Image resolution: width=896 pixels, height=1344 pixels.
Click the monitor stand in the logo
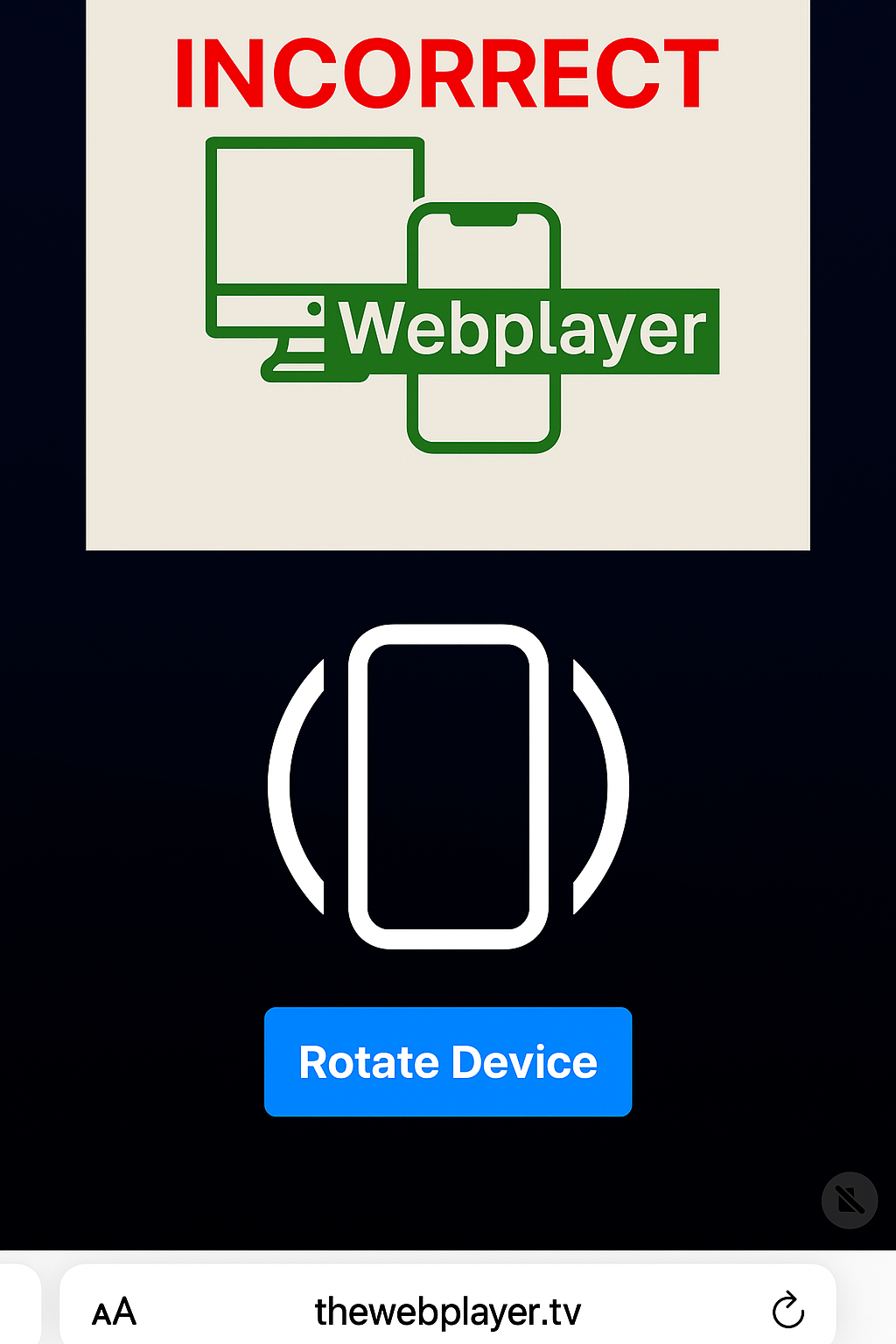[x=297, y=360]
